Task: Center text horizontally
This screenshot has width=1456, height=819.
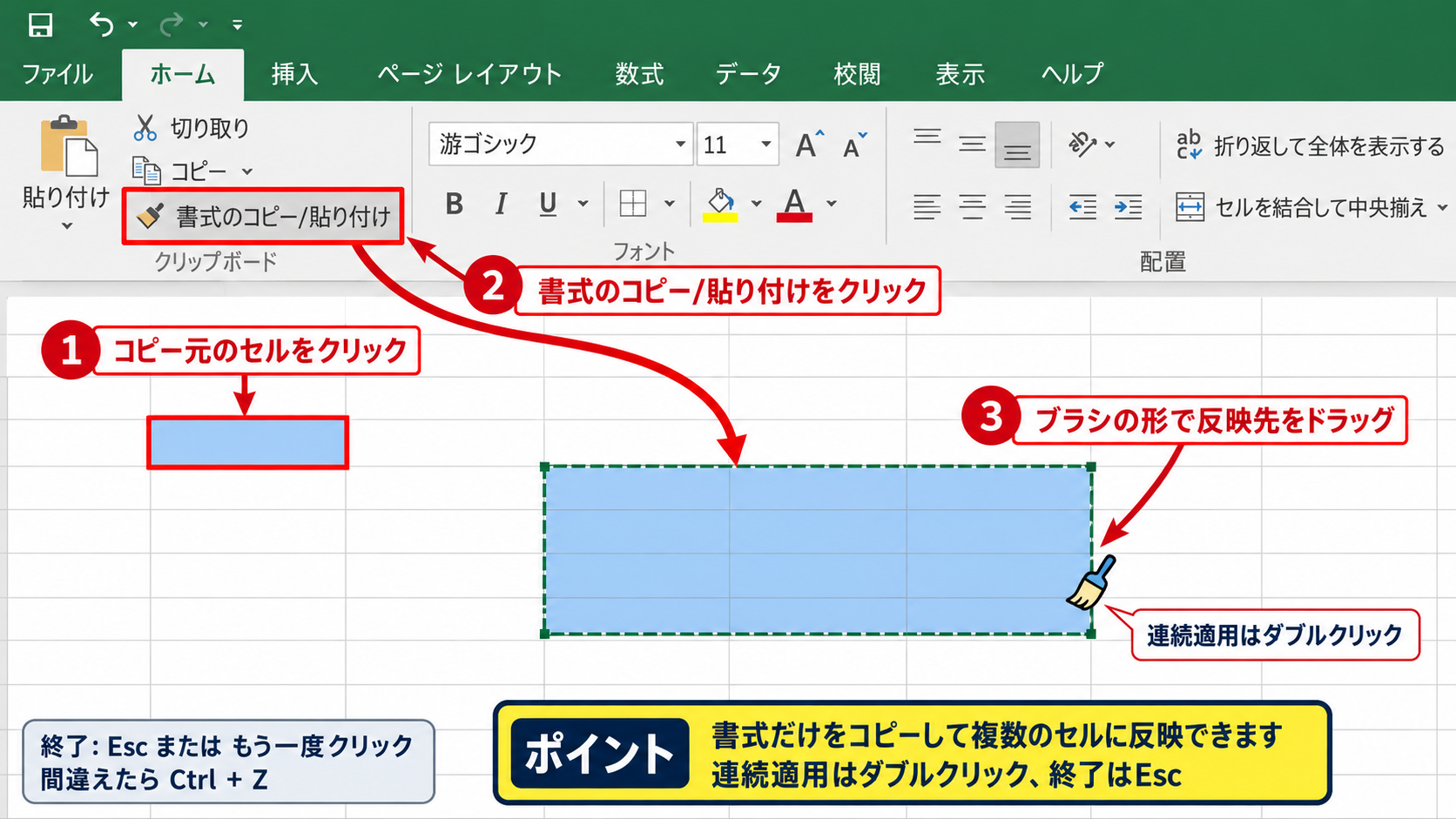Action: pos(972,207)
